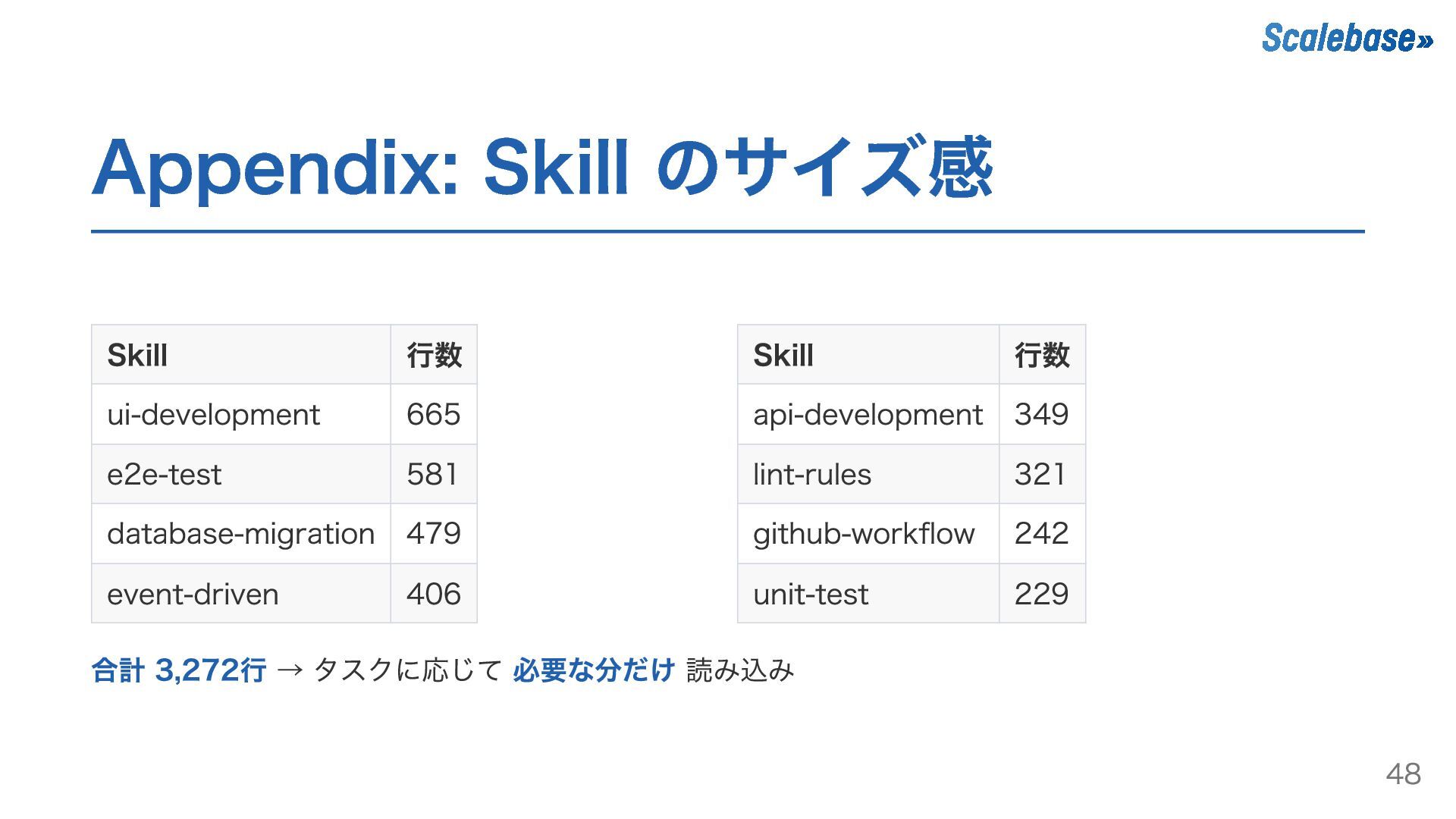Click the unit-test skill cell
Screen dimensions: 1456x819
(810, 594)
